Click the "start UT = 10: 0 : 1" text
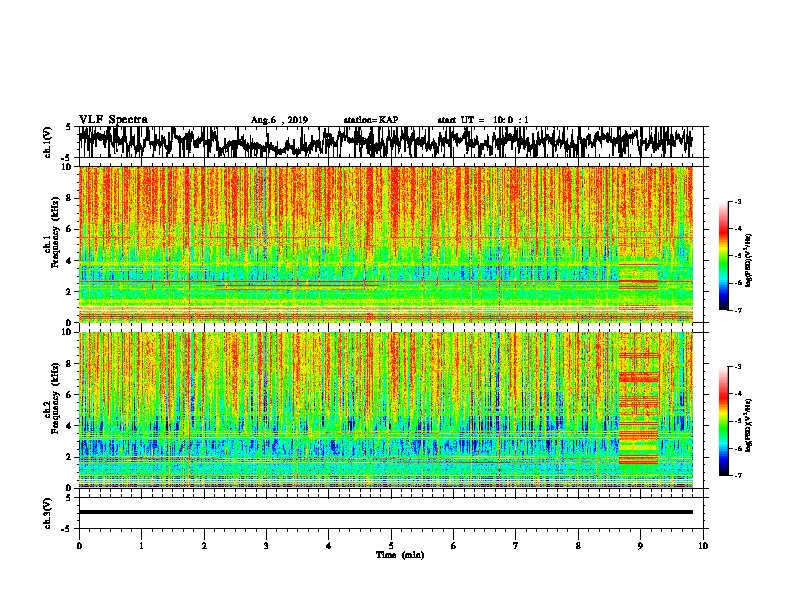Screen dimensions: 792x612 483,120
